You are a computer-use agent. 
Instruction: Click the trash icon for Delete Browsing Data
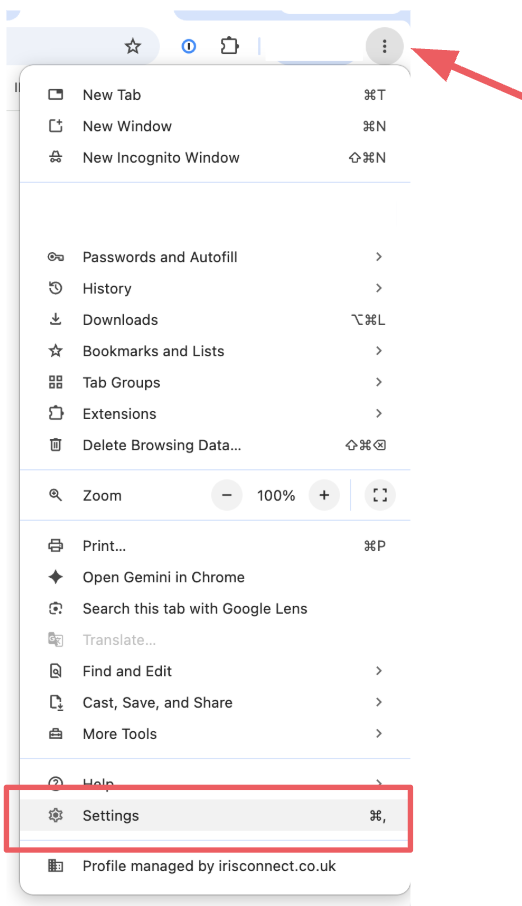55,444
